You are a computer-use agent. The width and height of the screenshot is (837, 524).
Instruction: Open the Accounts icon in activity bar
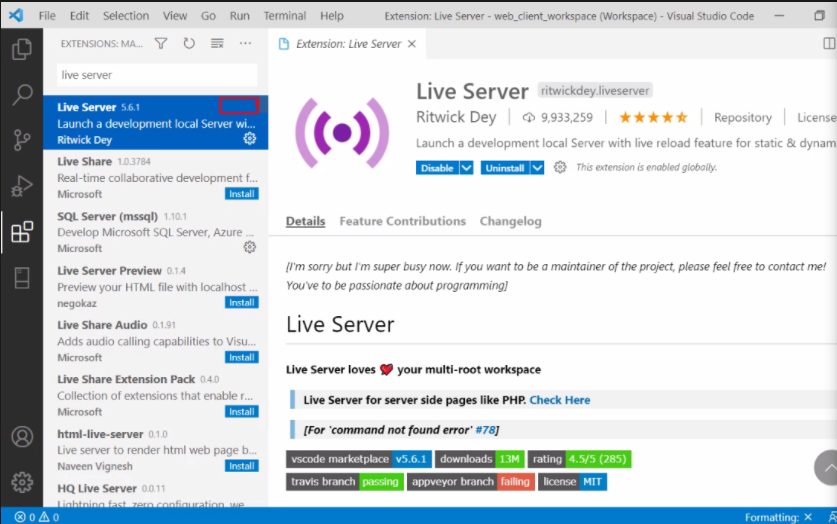tap(22, 436)
